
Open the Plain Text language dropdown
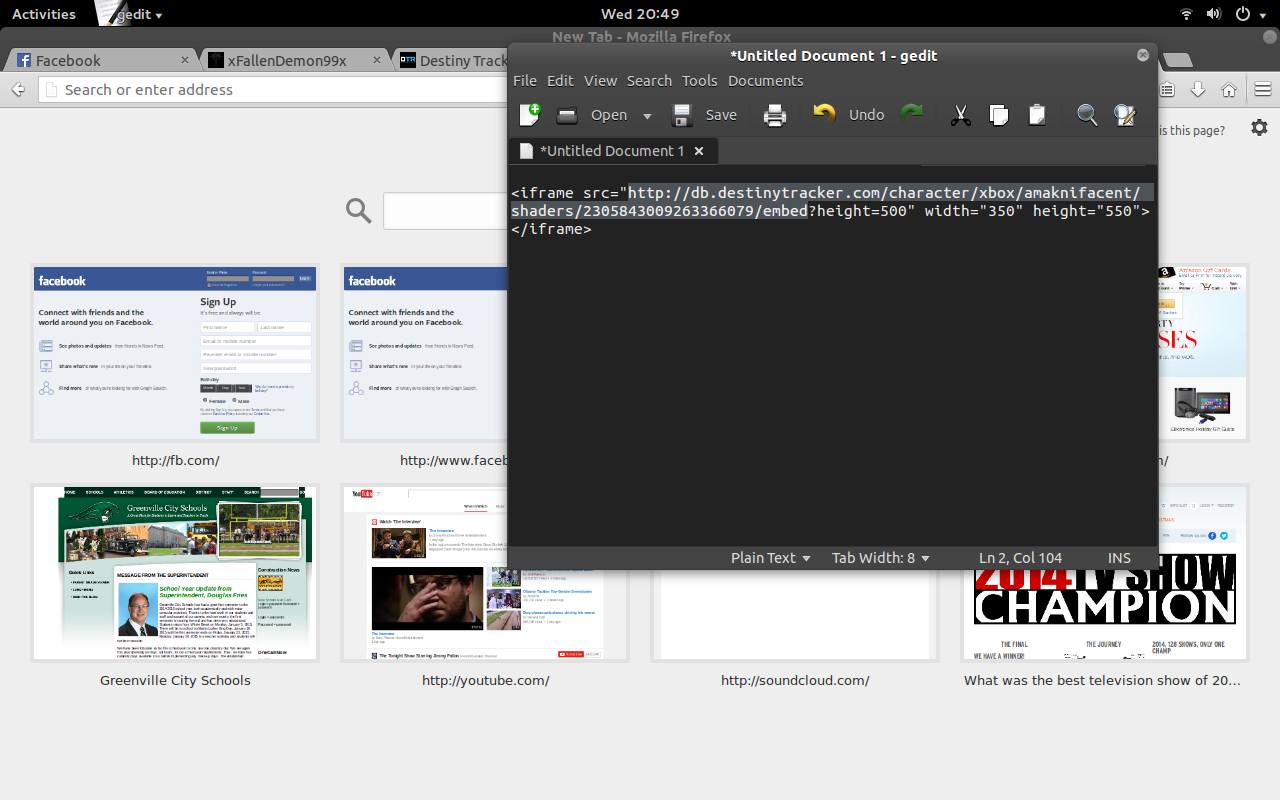tap(770, 558)
